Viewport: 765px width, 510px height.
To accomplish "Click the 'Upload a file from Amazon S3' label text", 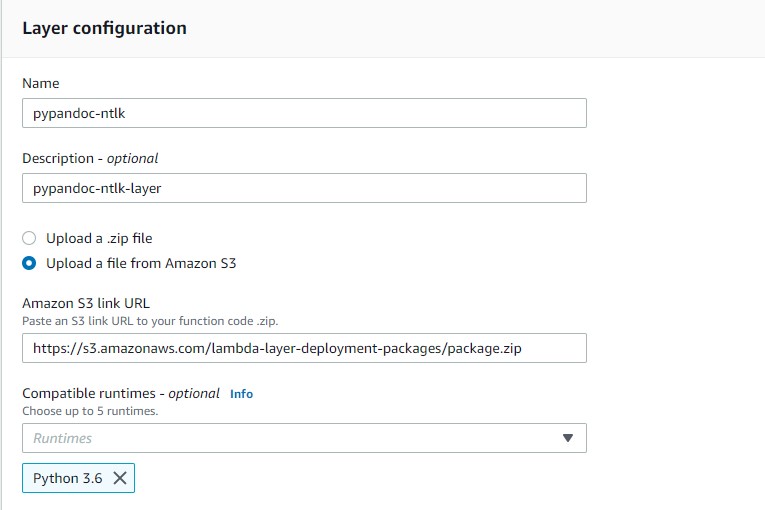I will [141, 263].
